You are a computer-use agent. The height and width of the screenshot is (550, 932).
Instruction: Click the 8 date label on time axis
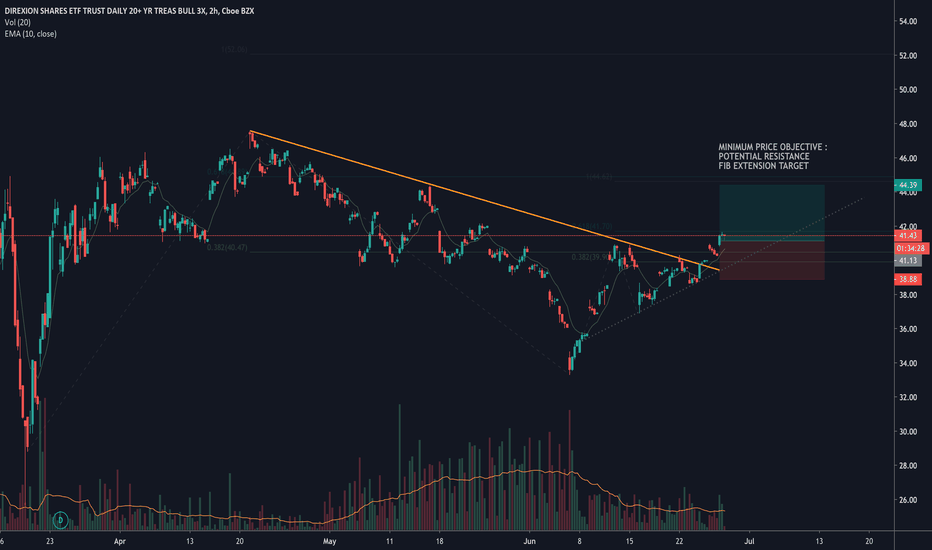point(580,542)
